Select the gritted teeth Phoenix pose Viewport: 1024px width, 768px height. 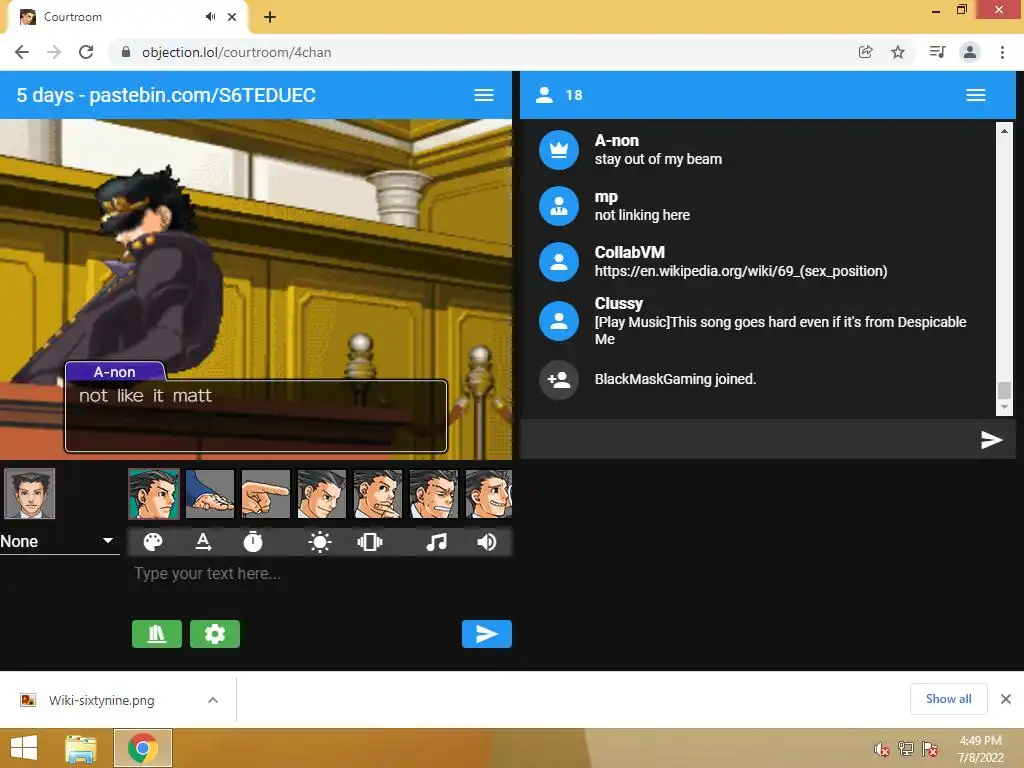click(434, 494)
